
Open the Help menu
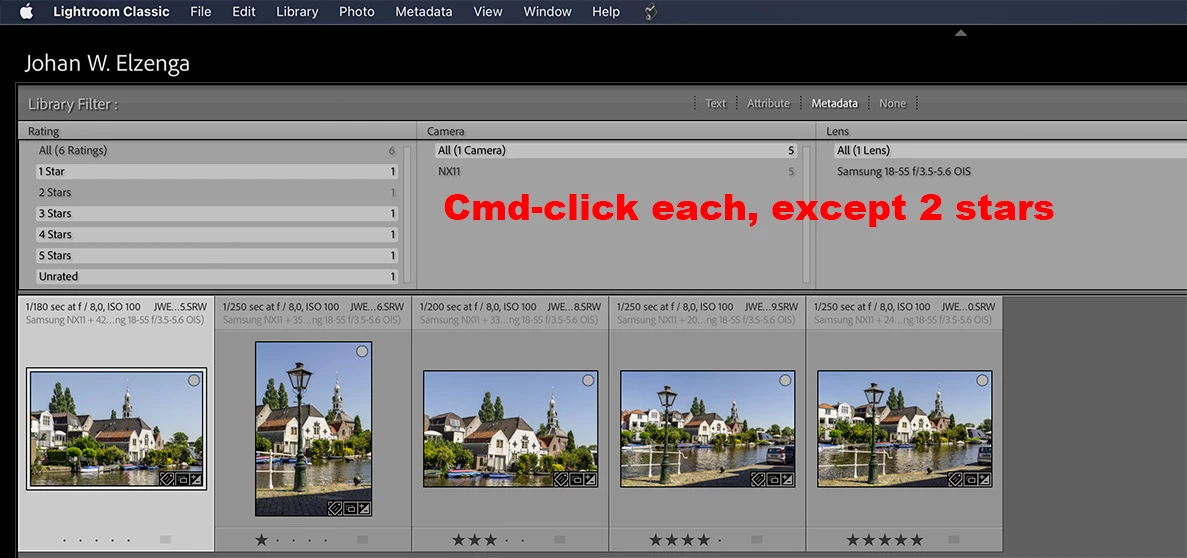606,11
